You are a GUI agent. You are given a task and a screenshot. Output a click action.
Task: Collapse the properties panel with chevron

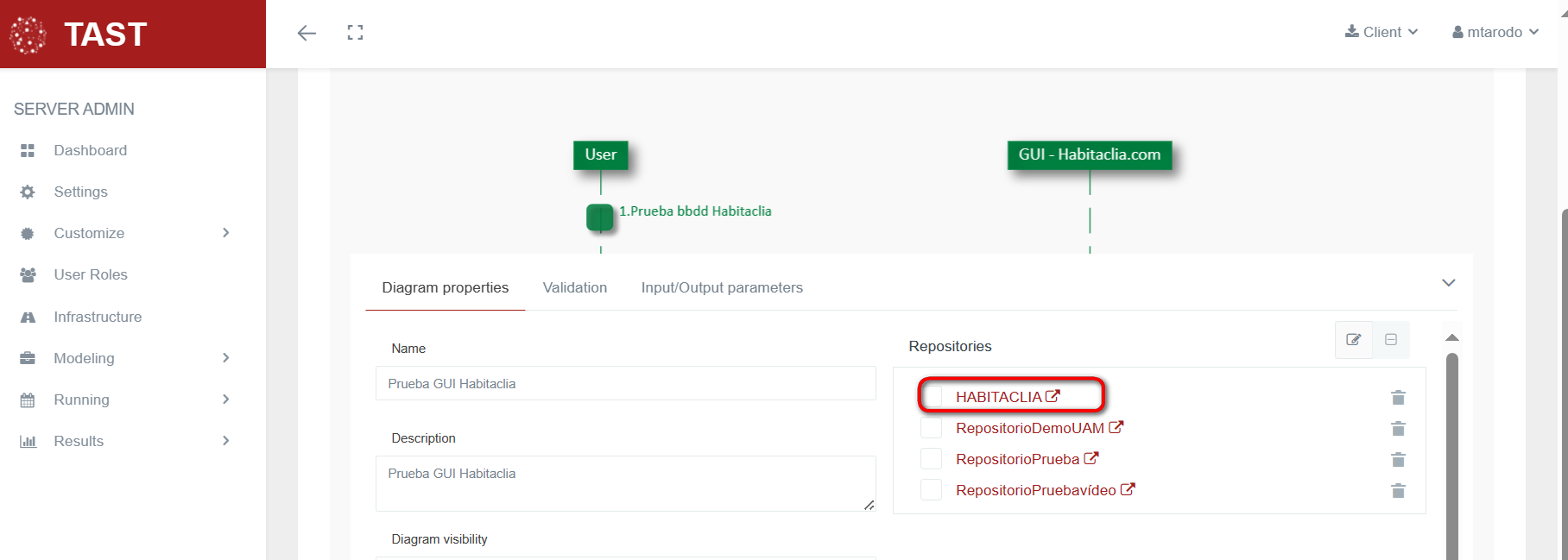1448,283
